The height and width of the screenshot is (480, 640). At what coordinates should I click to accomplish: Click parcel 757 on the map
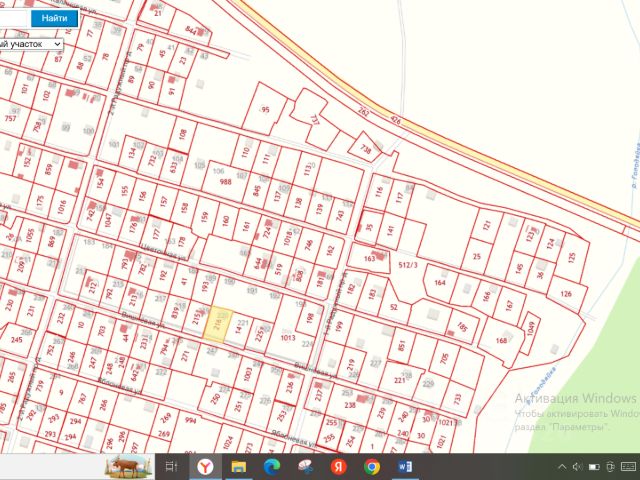click(x=10, y=118)
